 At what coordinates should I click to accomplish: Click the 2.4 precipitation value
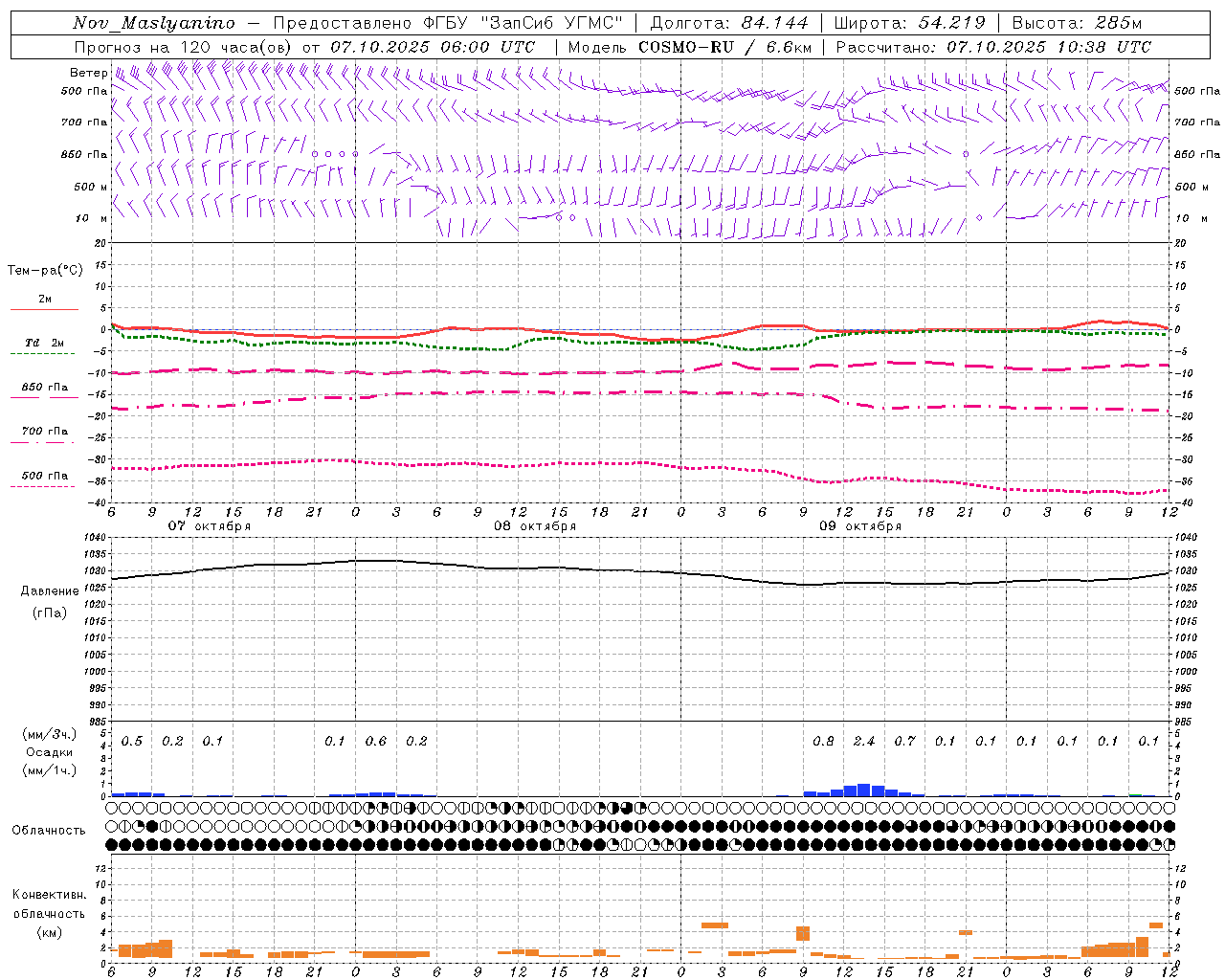click(864, 741)
